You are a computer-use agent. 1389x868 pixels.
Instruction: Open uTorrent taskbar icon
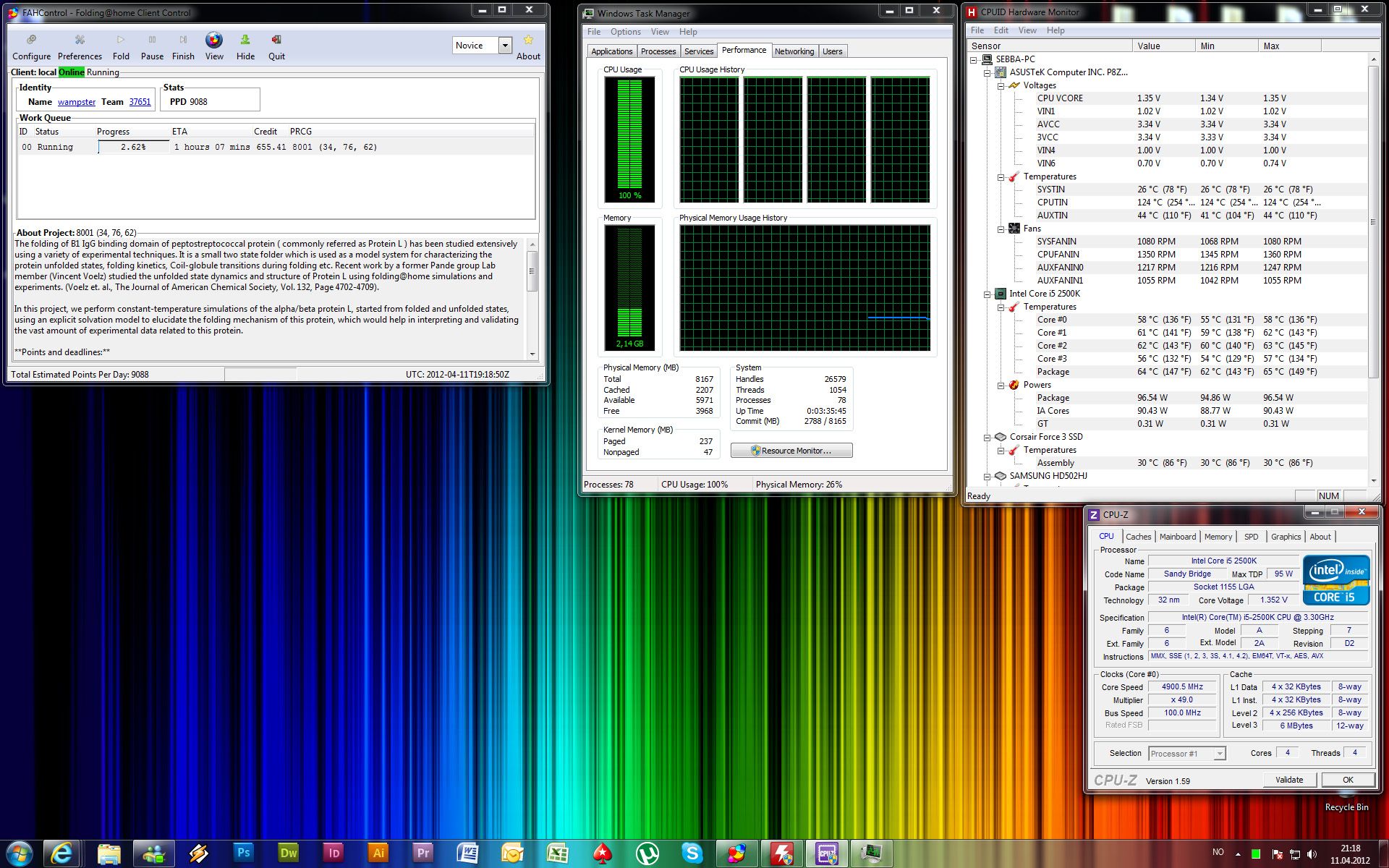647,854
